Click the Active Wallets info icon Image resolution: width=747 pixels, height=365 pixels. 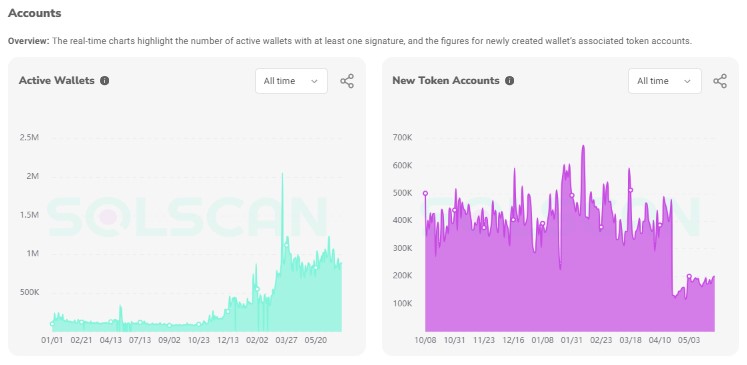pyautogui.click(x=105, y=81)
